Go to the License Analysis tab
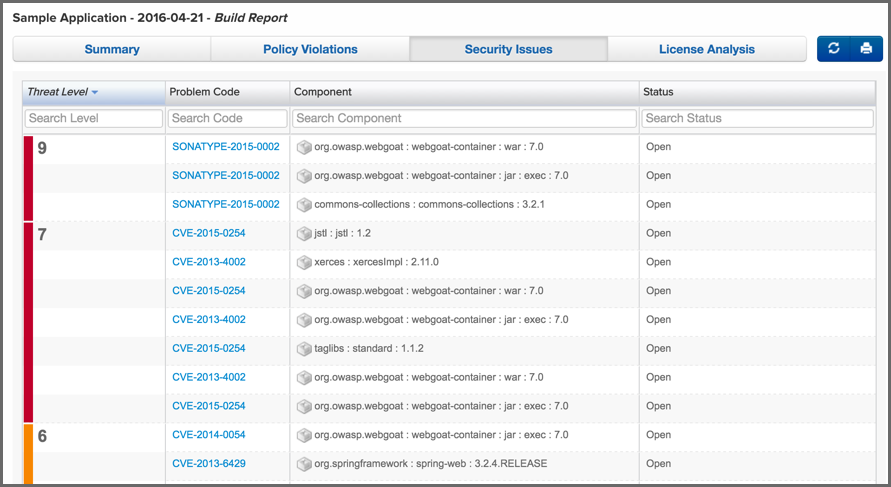The width and height of the screenshot is (891, 487). (x=707, y=49)
